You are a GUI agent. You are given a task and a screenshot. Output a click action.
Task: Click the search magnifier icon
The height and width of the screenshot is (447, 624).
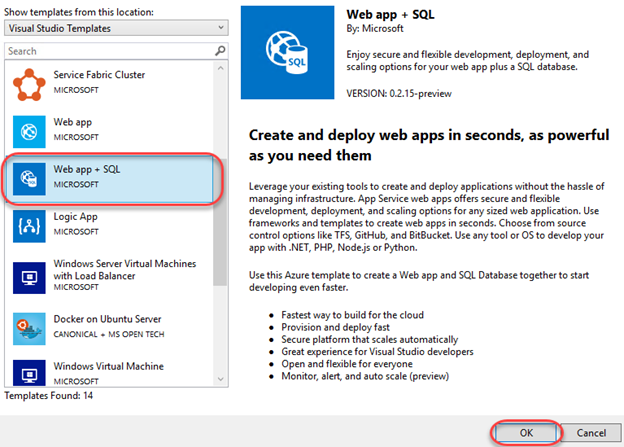(220, 51)
